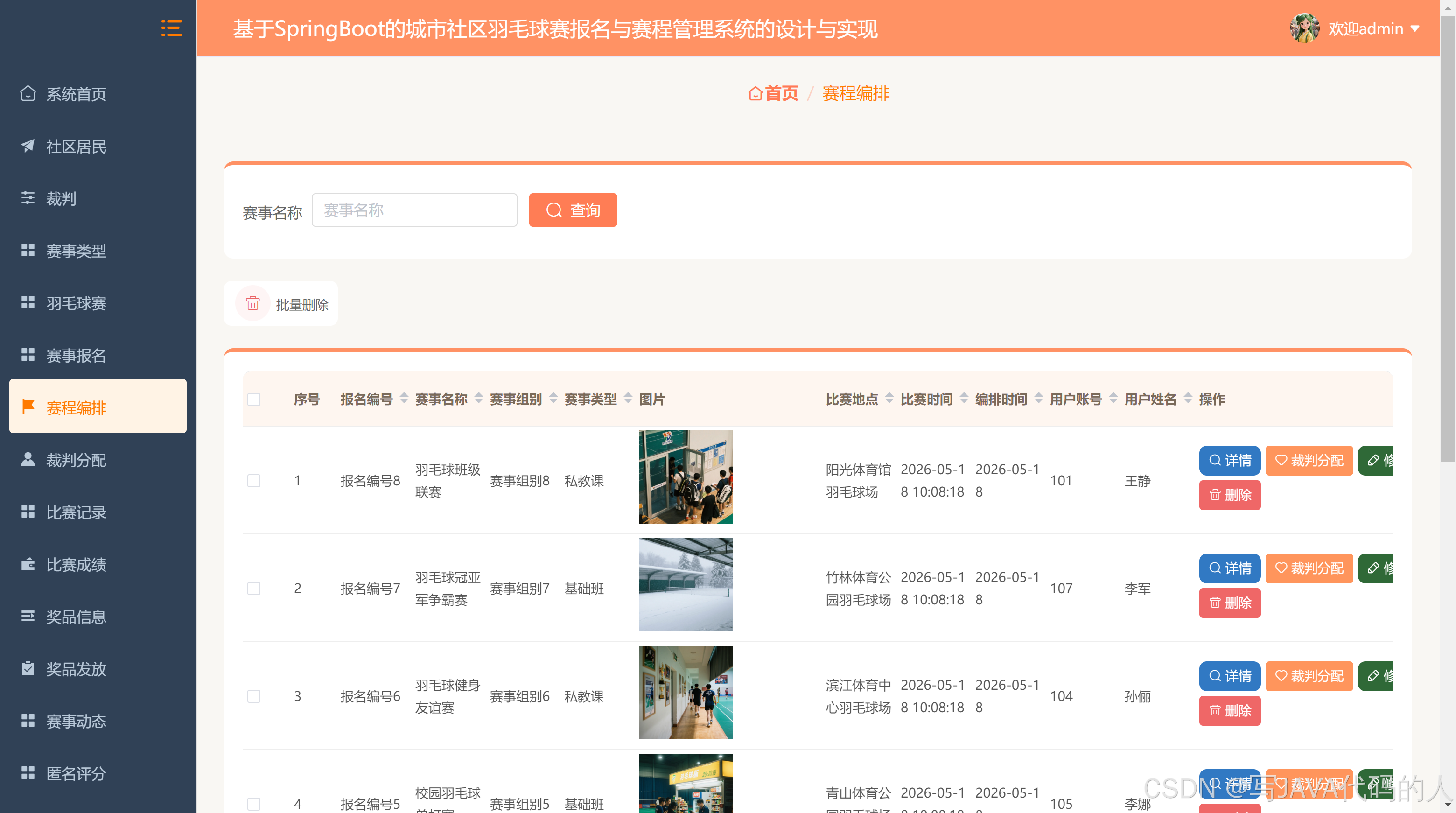1456x813 pixels.
Task: Click 裁判分配 button for 报名编号7 row
Action: point(1309,568)
